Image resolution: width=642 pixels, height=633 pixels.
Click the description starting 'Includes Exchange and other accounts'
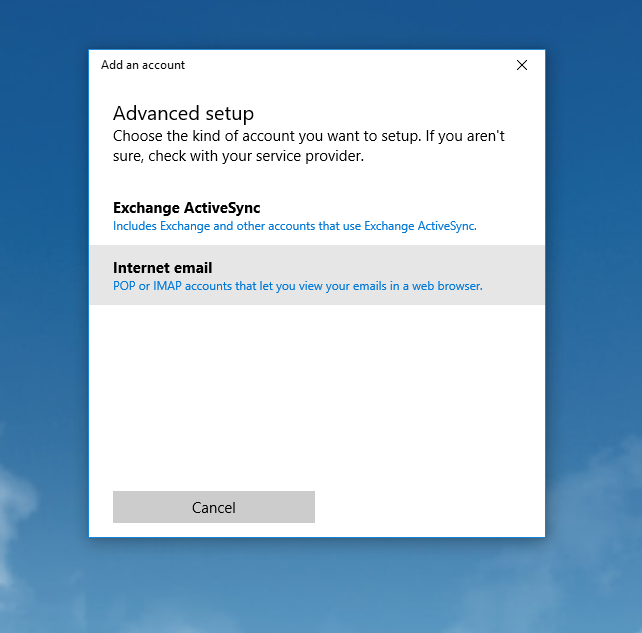(295, 226)
